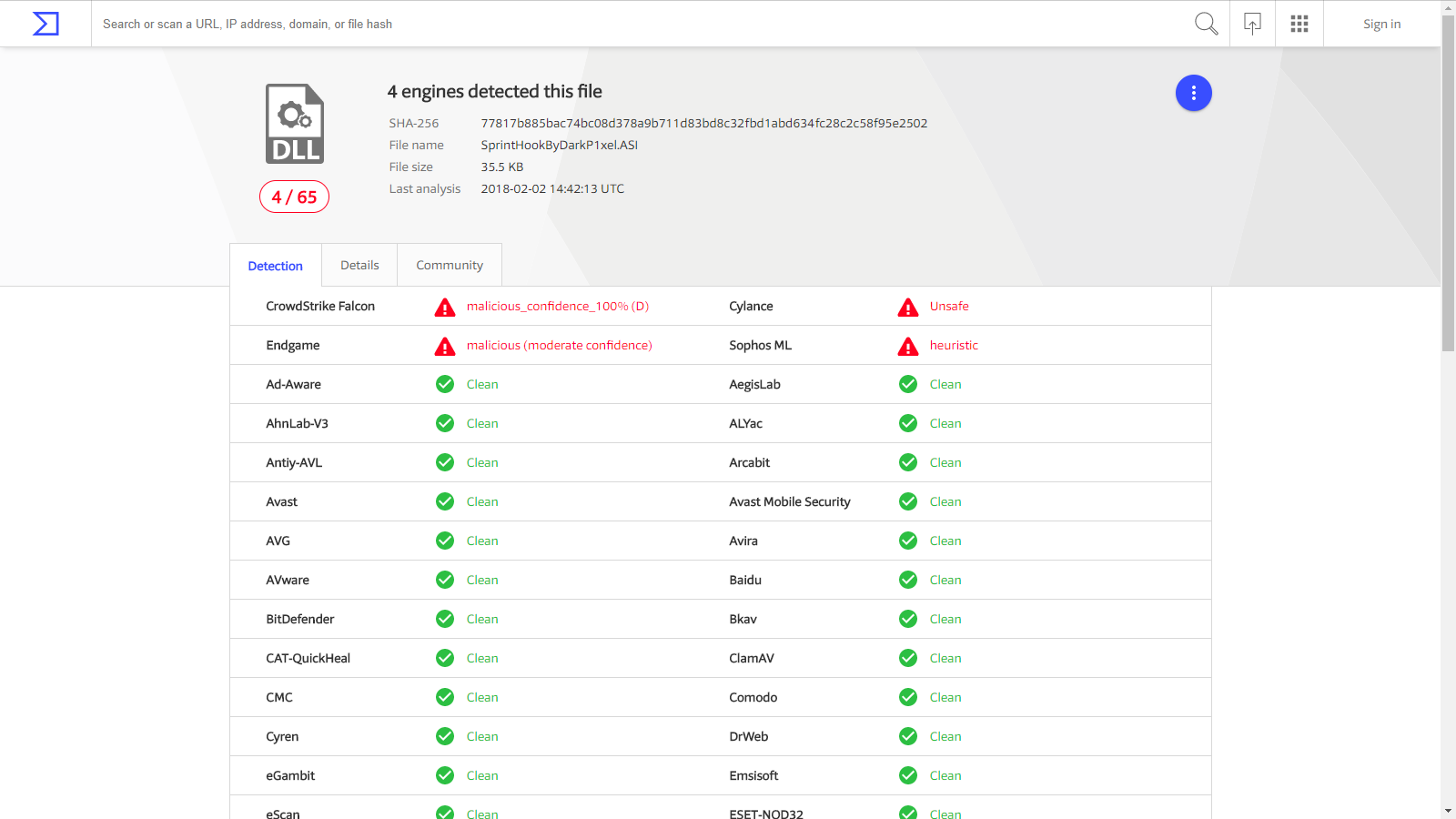
Task: Click Comodo engine name
Action: click(753, 697)
